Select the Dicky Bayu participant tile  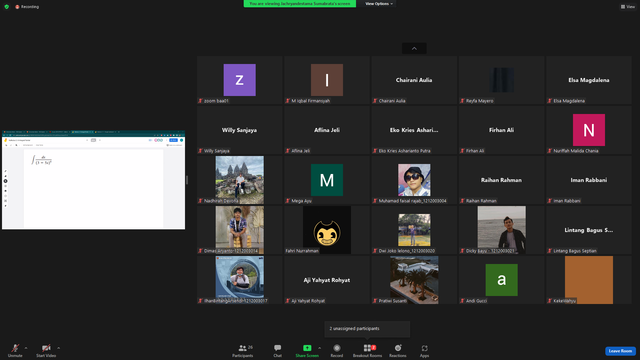coord(502,230)
